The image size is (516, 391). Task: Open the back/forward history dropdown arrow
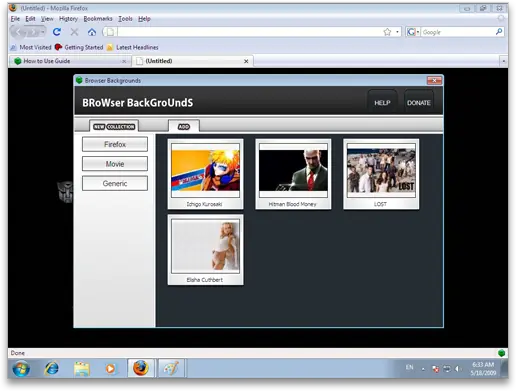coord(43,32)
